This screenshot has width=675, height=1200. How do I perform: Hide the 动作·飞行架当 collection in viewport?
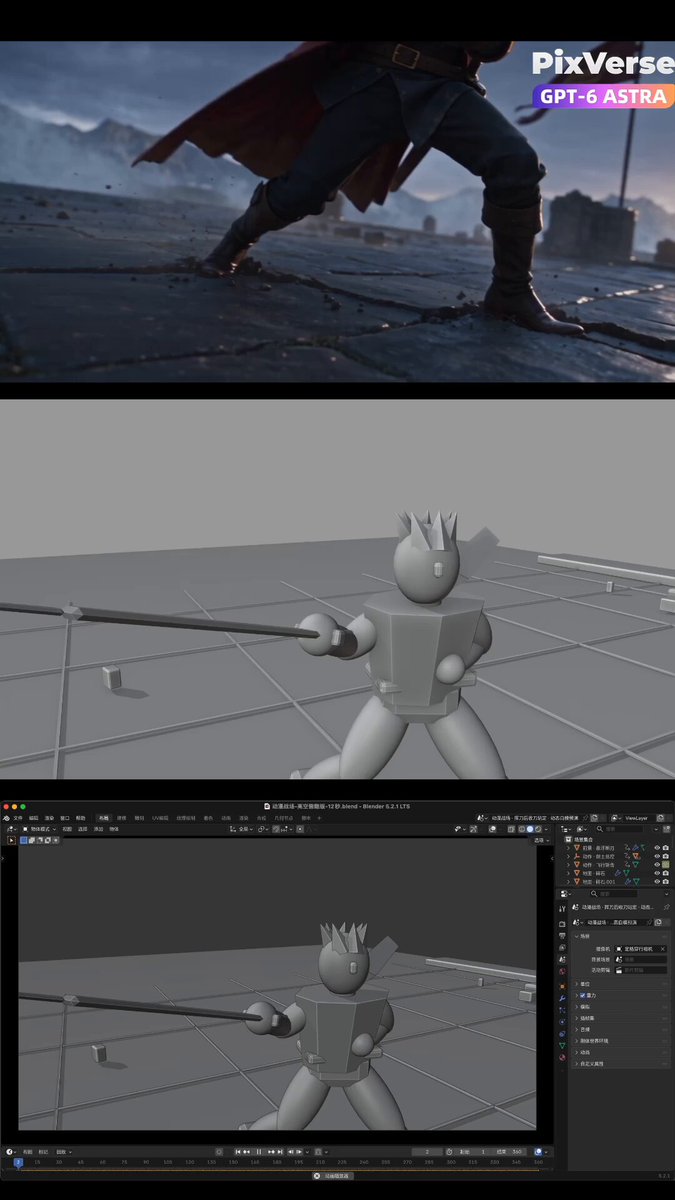[x=658, y=865]
